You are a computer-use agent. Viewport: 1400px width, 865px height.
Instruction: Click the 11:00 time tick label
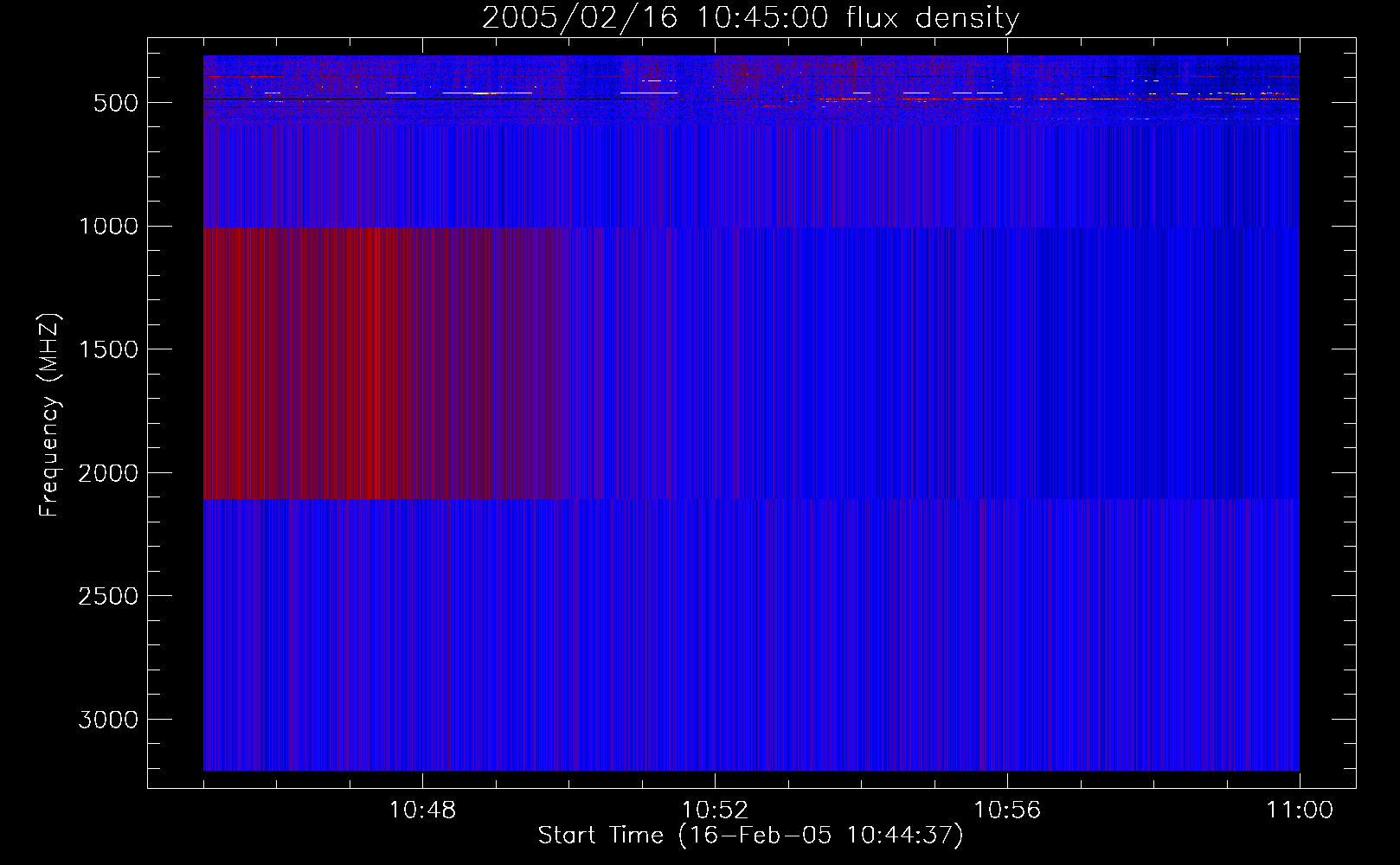1300,811
